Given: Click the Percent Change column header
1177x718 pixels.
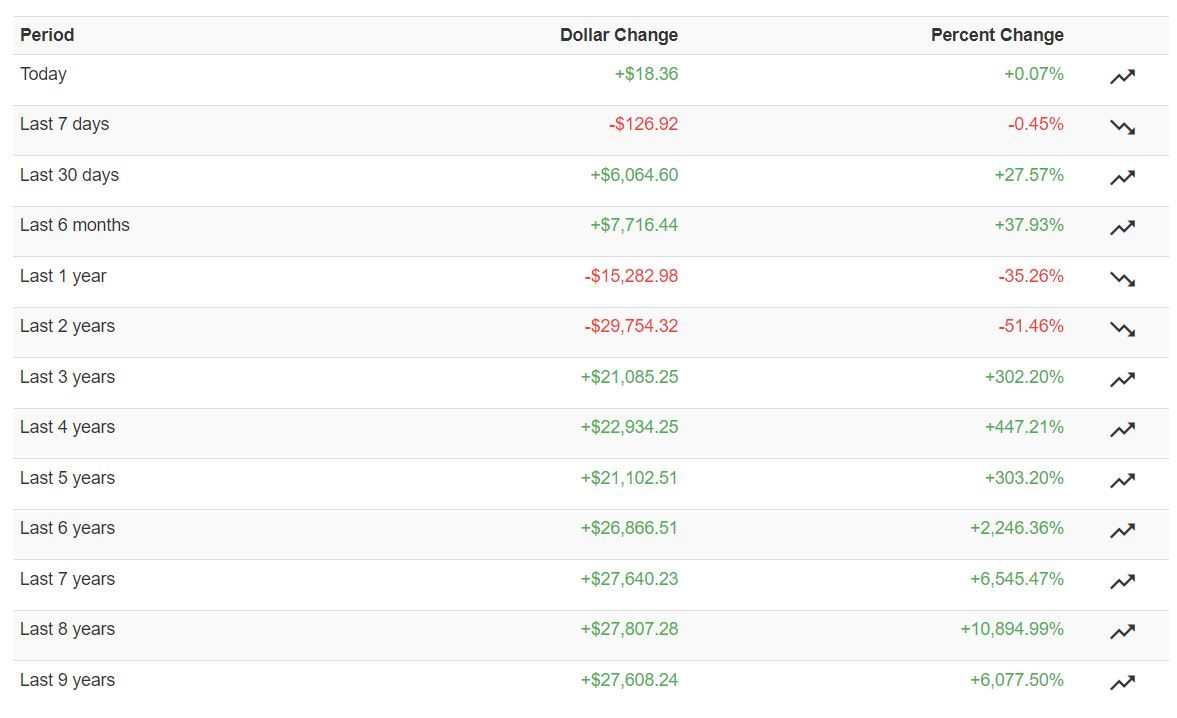Looking at the screenshot, I should (996, 35).
